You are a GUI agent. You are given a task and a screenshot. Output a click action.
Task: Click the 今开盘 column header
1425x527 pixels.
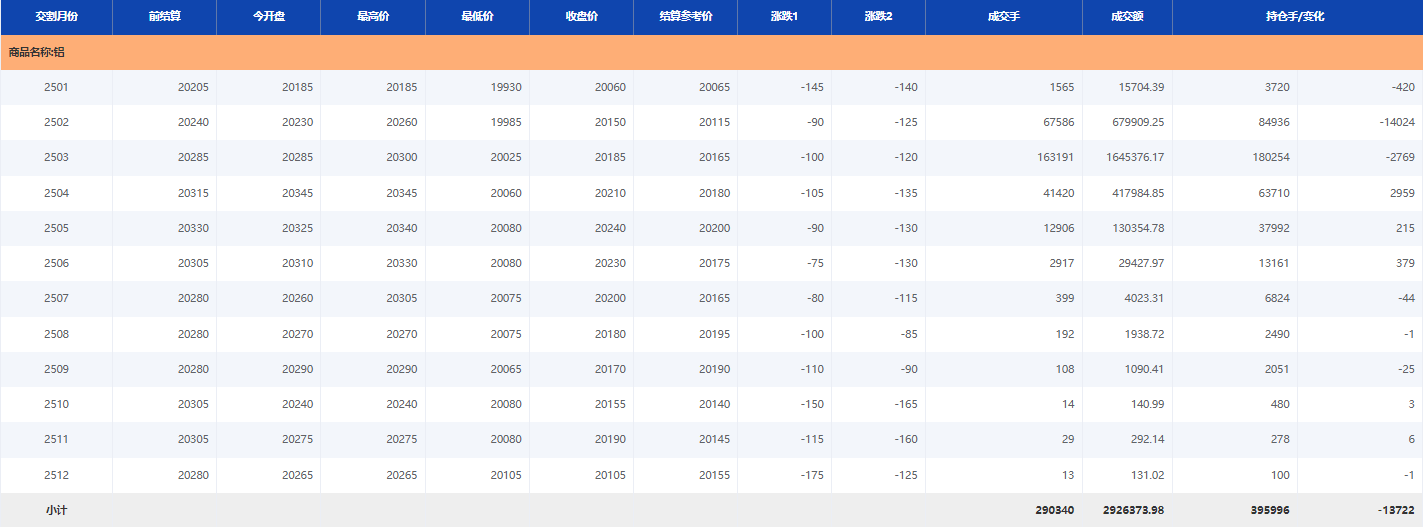(x=268, y=17)
